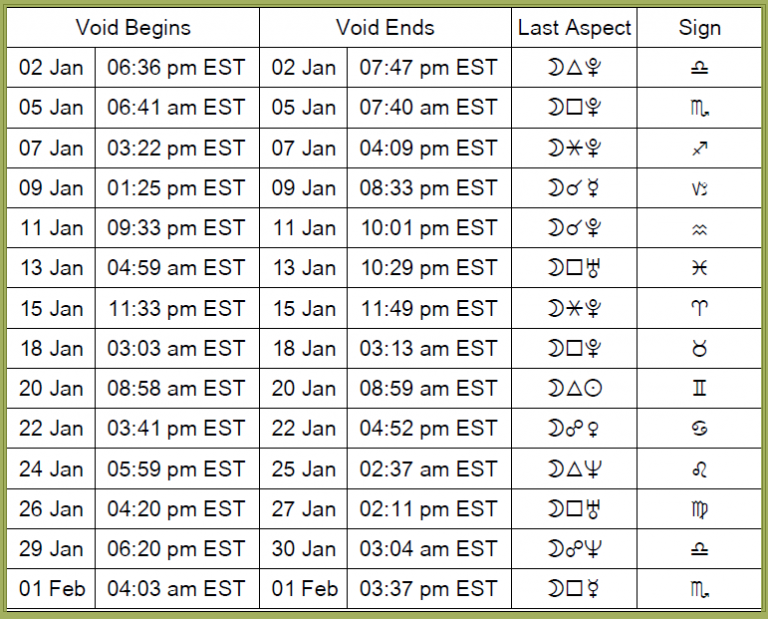Select the Capricorn sign glyph
Screen dimensions: 768x619
click(699, 188)
